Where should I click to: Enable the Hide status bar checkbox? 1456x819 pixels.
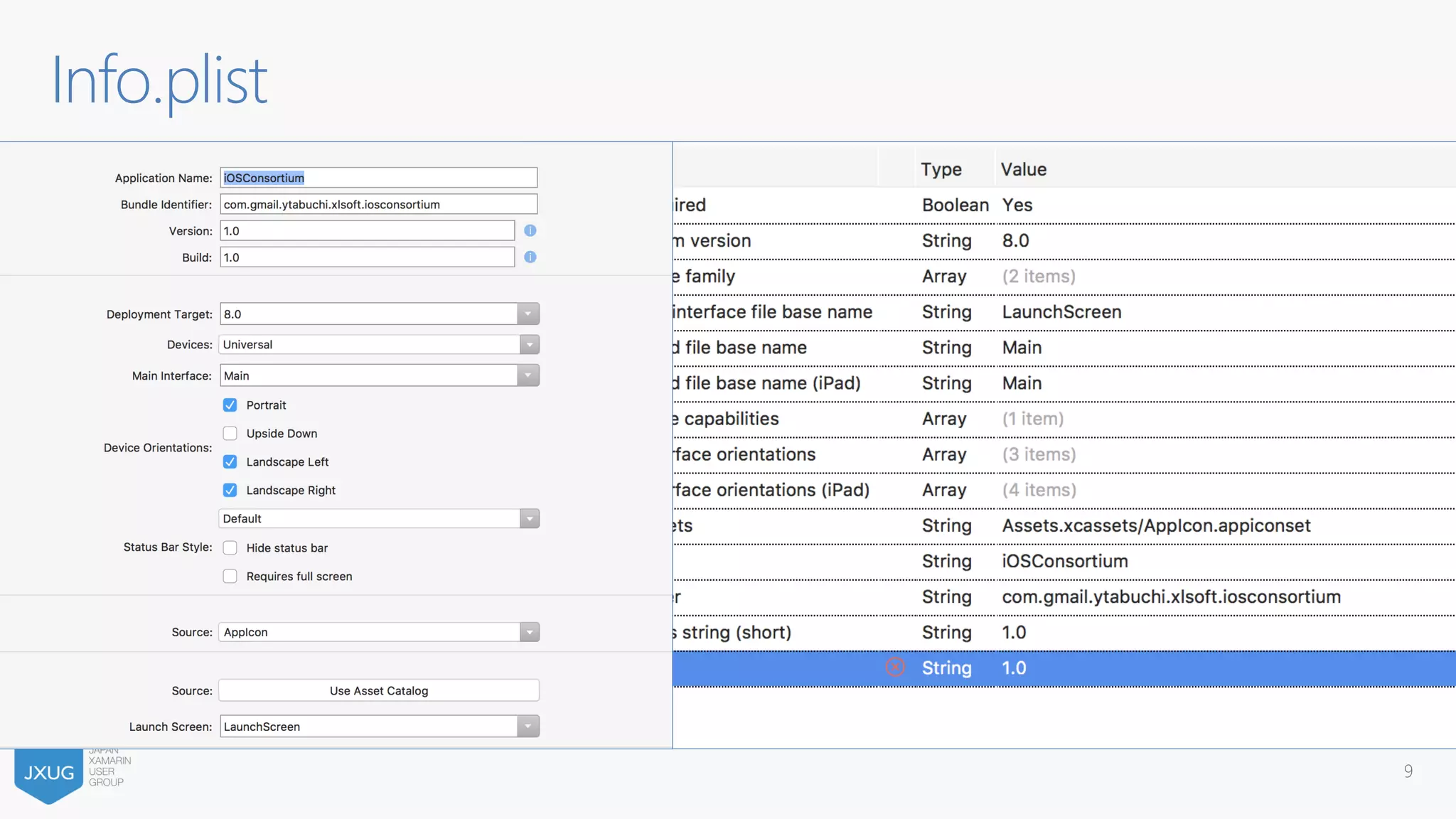click(x=230, y=548)
